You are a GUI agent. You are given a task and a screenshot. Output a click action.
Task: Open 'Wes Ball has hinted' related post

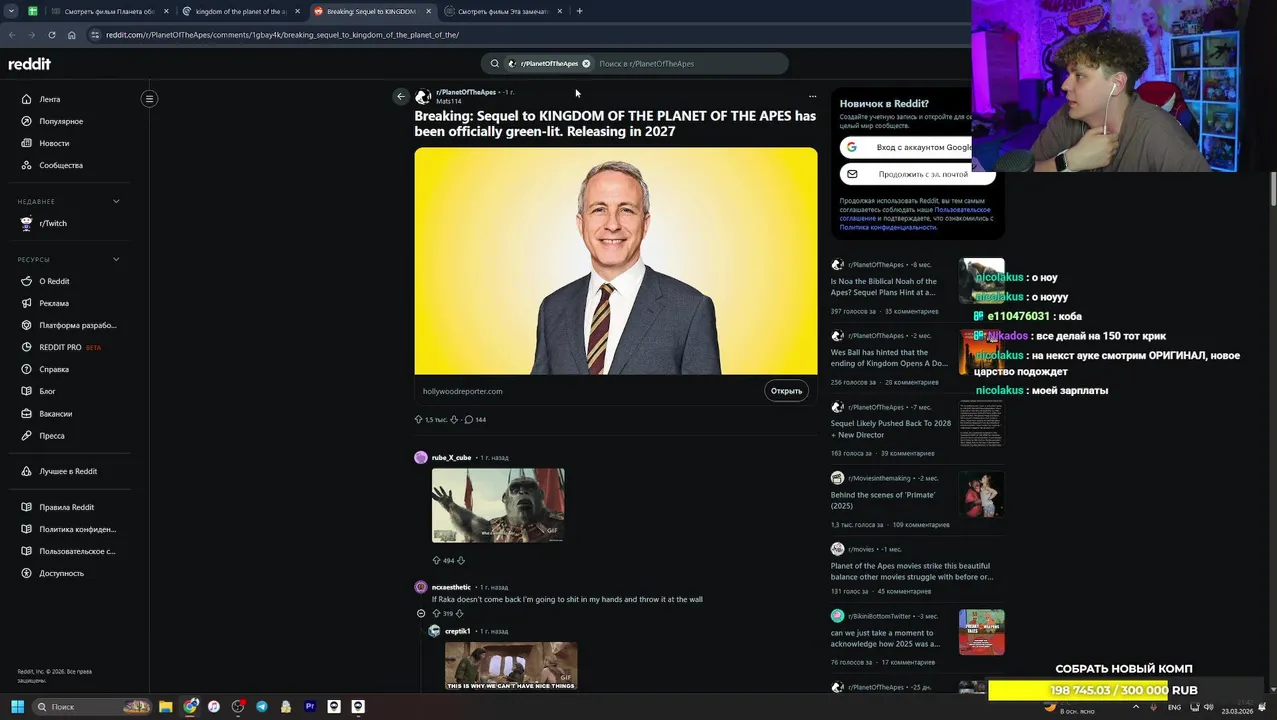[x=888, y=358]
